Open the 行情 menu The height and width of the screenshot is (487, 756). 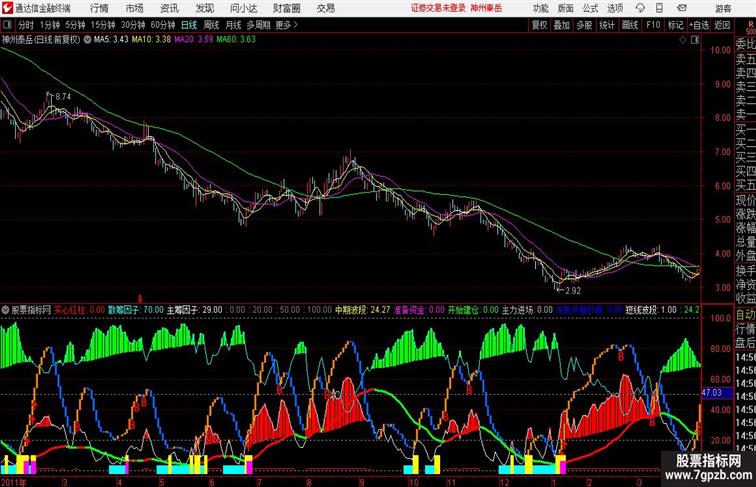(99, 8)
